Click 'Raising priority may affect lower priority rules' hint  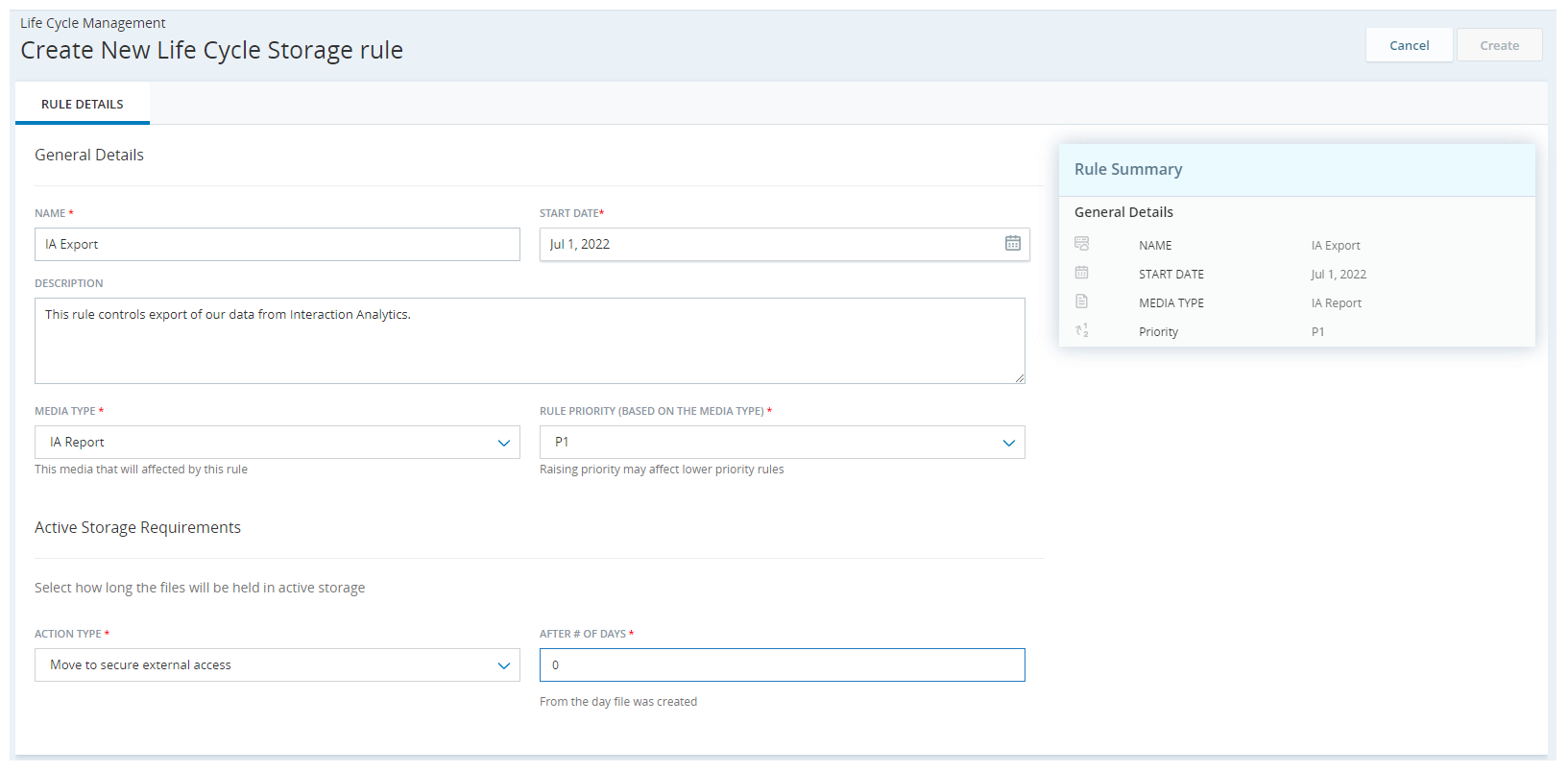(662, 470)
